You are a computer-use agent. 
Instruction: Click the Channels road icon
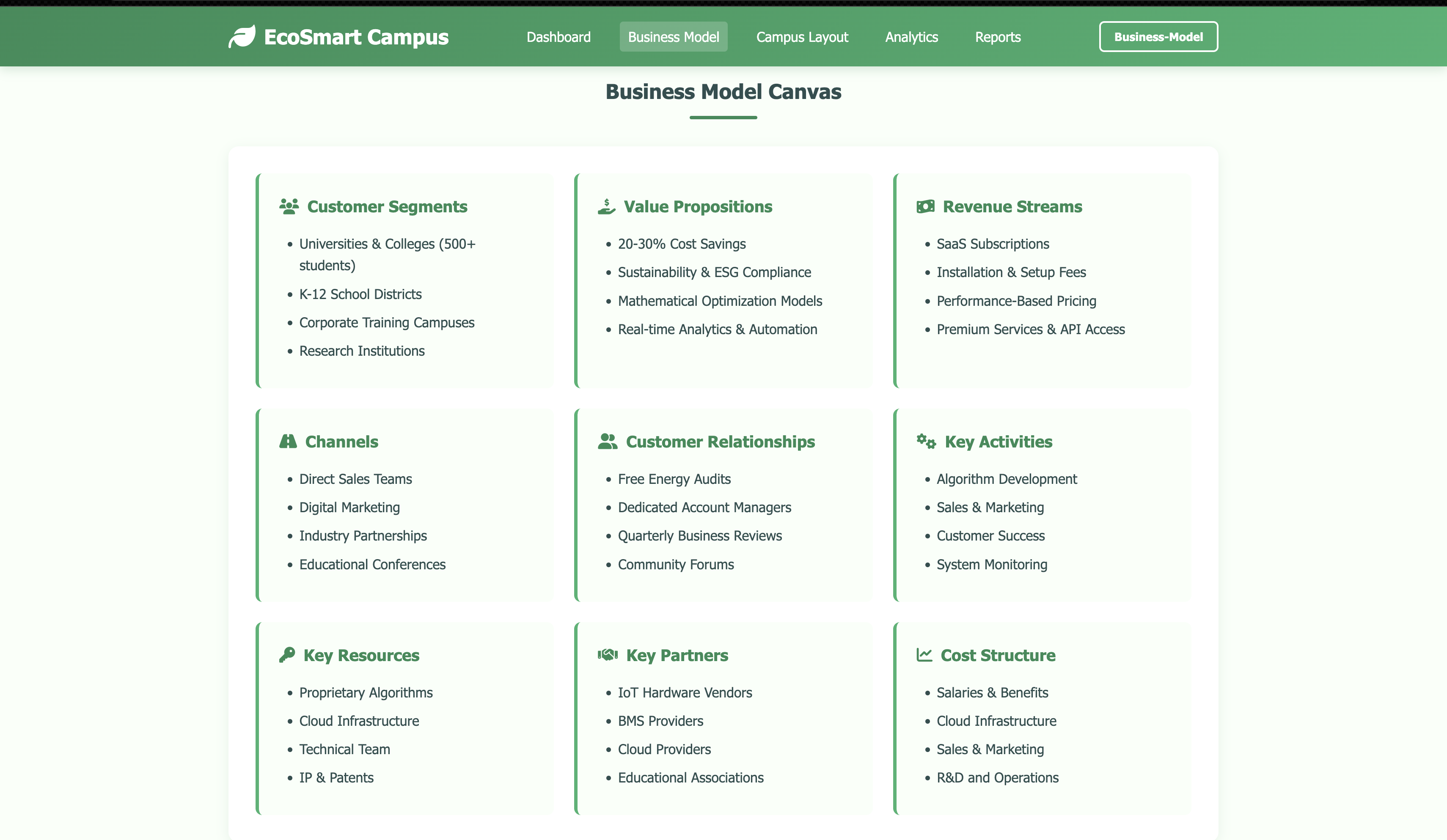(288, 442)
